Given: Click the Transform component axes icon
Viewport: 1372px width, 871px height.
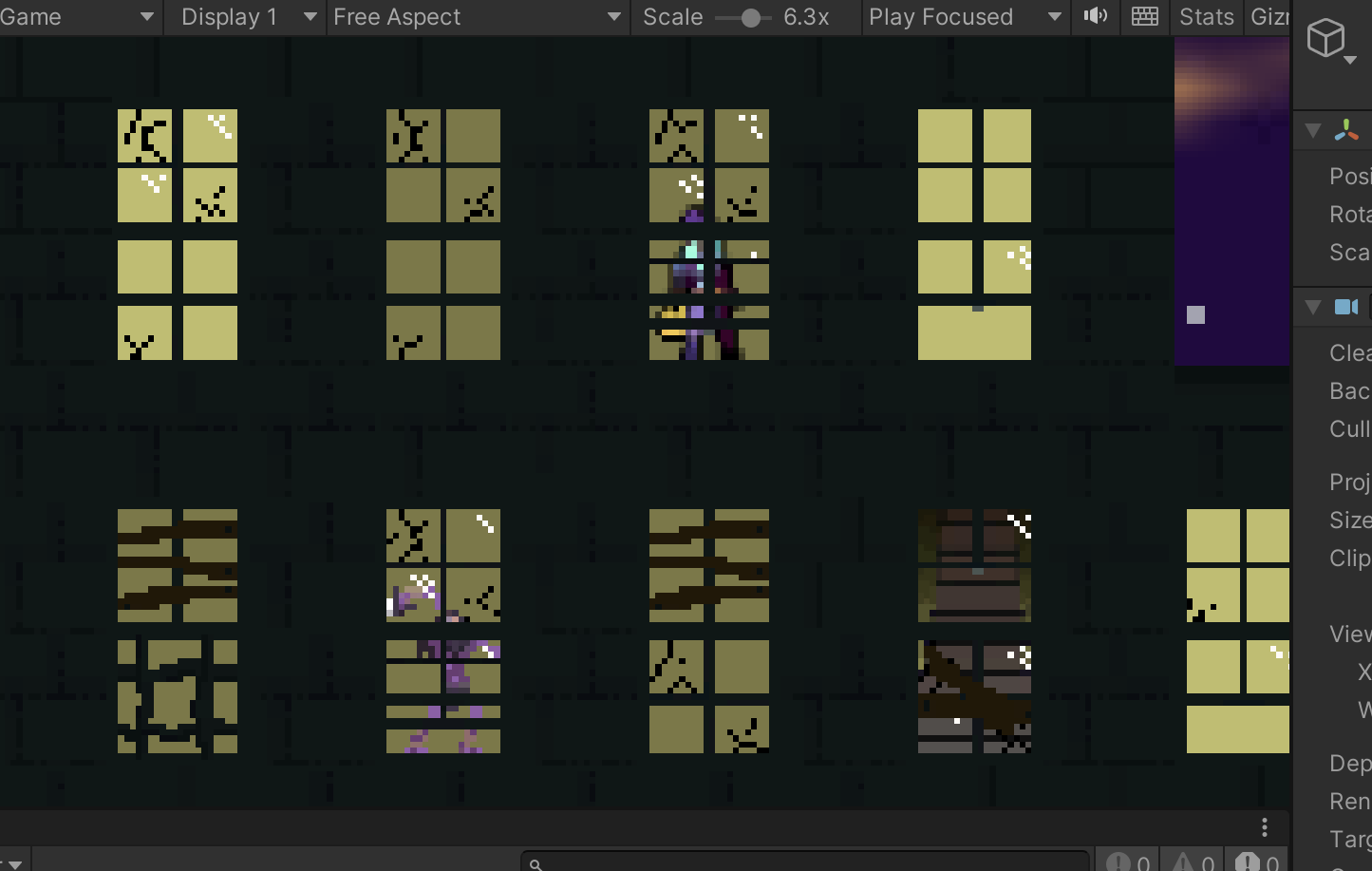Looking at the screenshot, I should point(1346,130).
